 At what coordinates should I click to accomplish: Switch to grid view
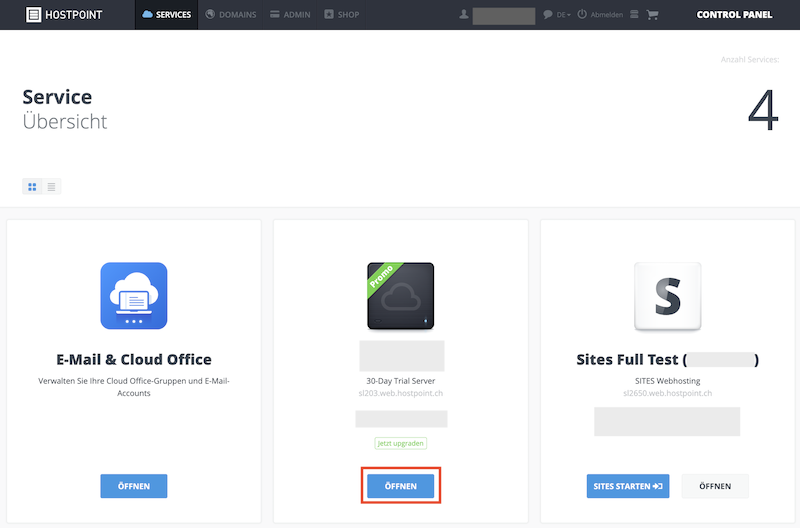click(32, 187)
